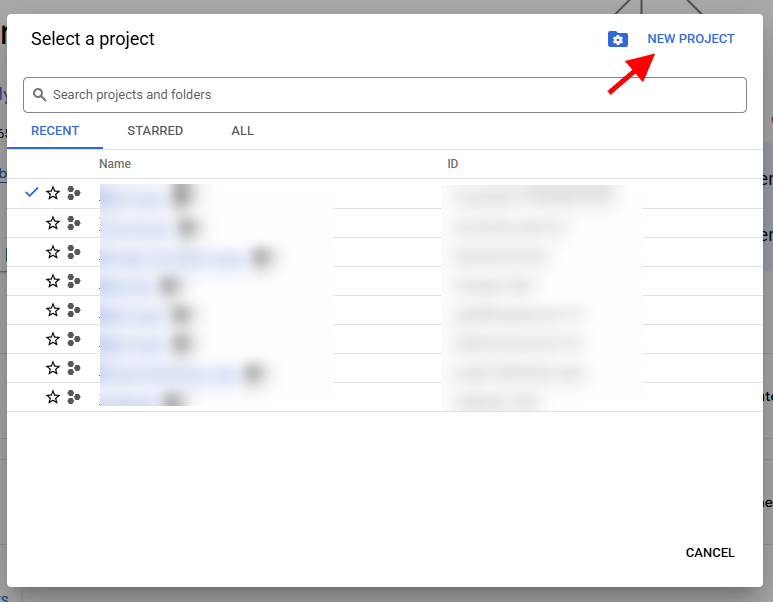
Task: Click the manage resources folder-gear icon
Action: click(618, 39)
